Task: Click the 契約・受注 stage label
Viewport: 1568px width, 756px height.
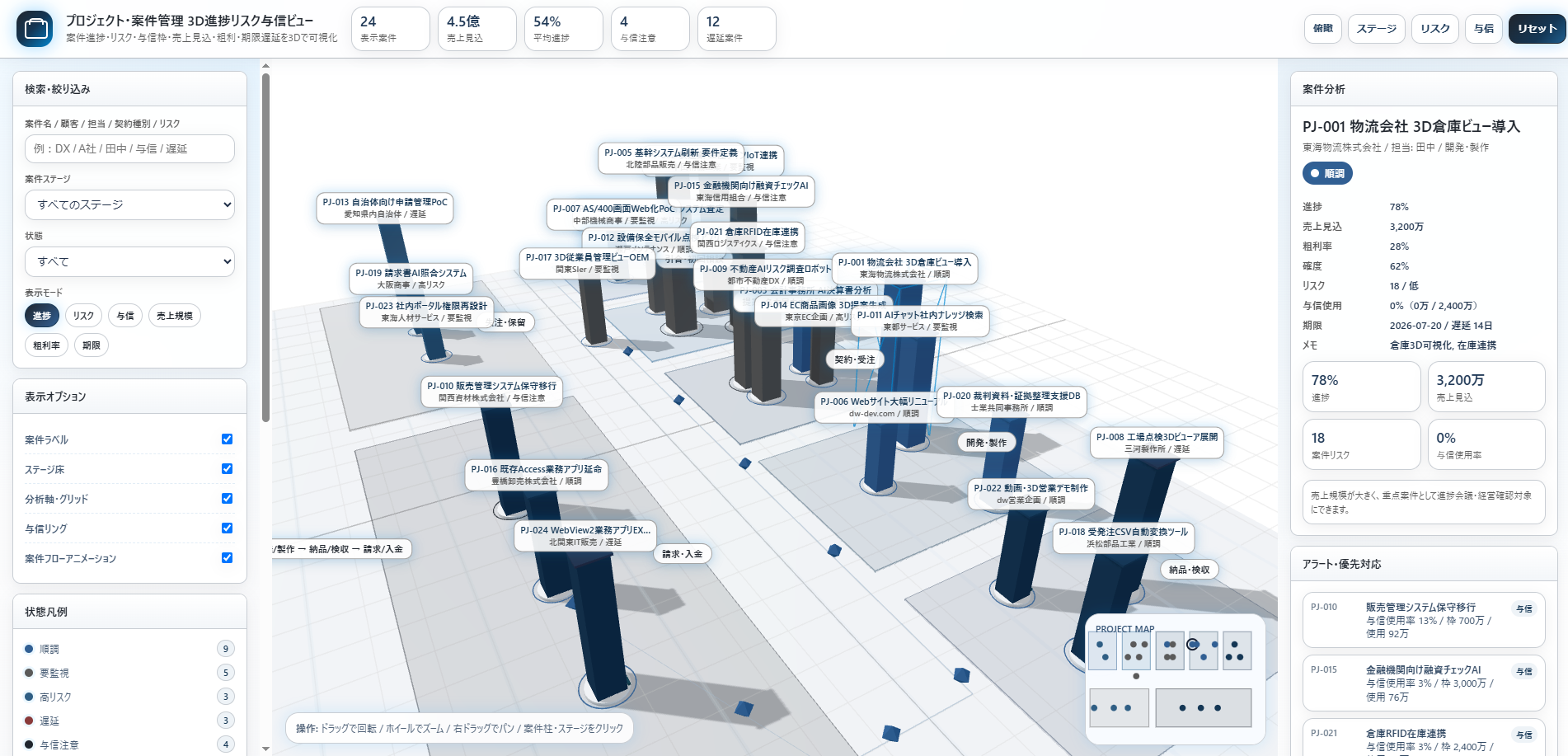Action: 855,359
